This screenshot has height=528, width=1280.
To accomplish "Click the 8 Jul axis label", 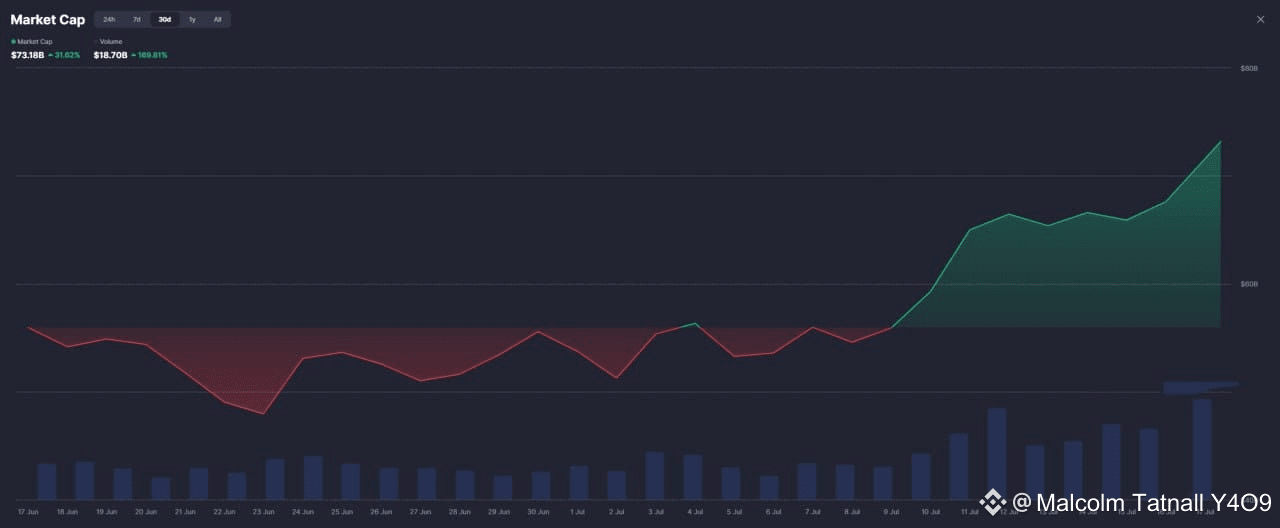I will coord(852,511).
